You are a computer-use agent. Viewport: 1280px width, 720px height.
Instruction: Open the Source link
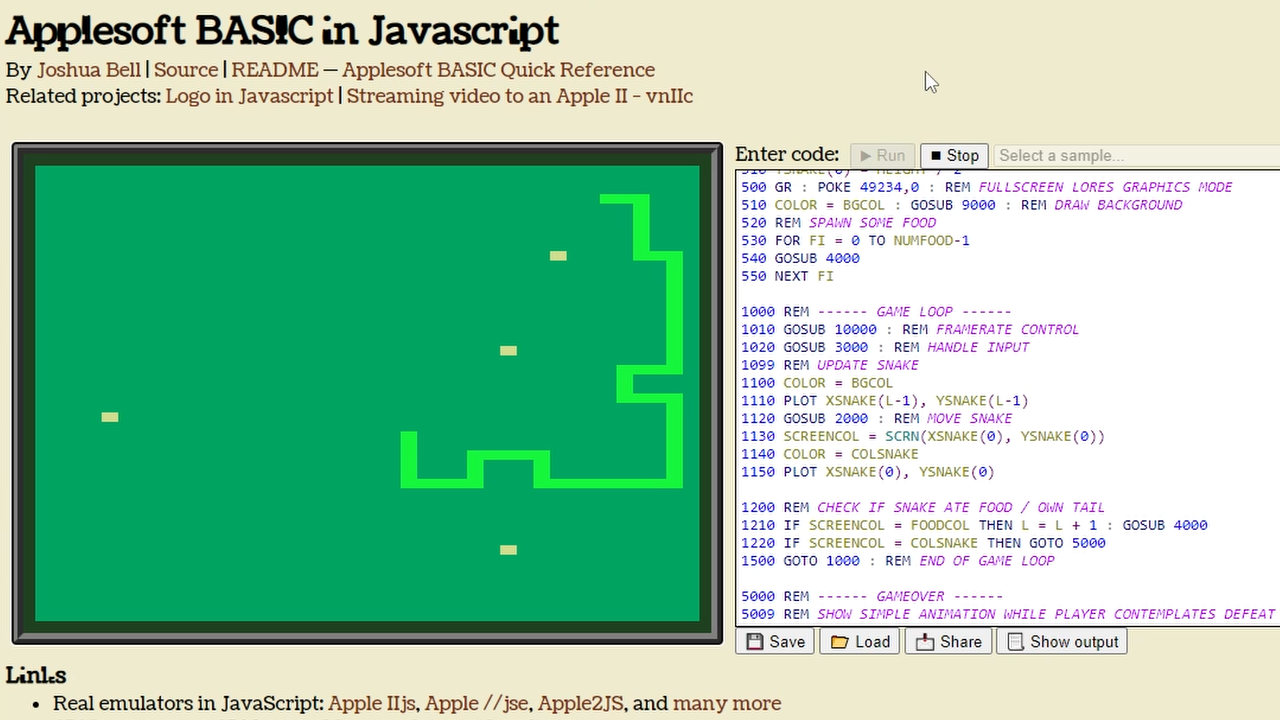pyautogui.click(x=186, y=70)
